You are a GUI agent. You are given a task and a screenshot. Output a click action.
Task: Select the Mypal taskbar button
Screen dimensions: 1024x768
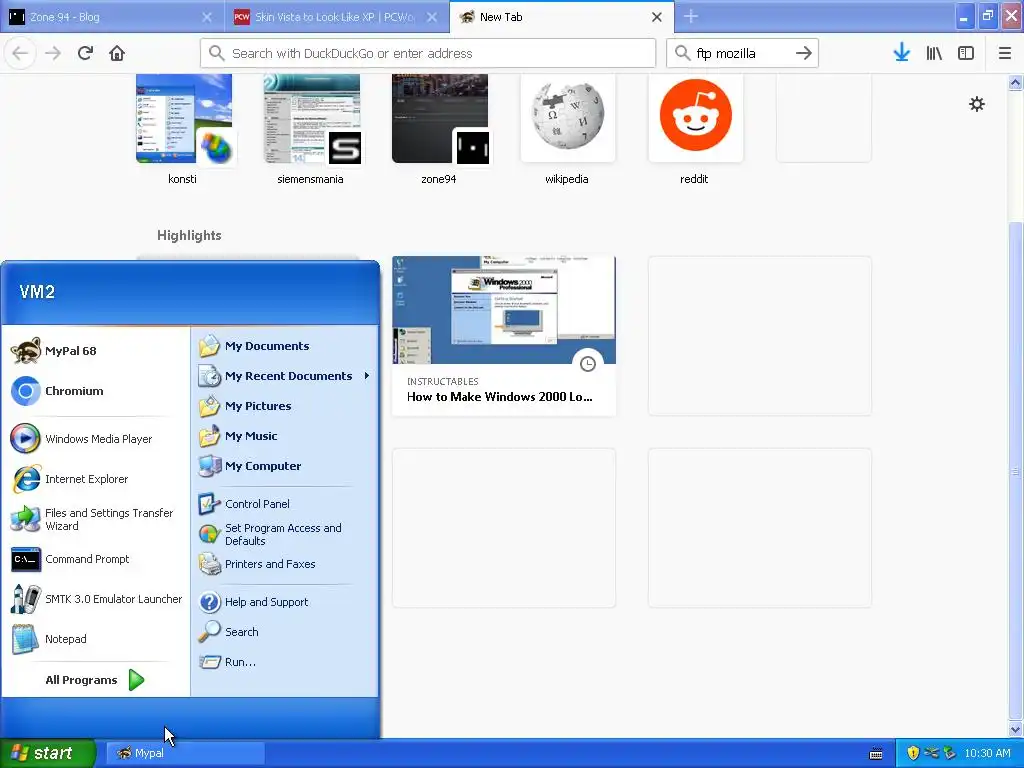click(x=184, y=753)
